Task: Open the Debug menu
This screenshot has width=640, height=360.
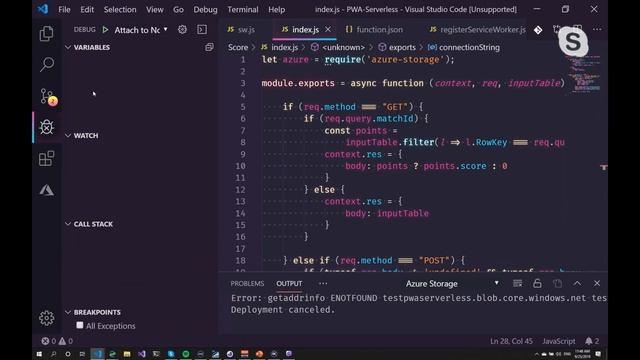Action: coord(205,9)
